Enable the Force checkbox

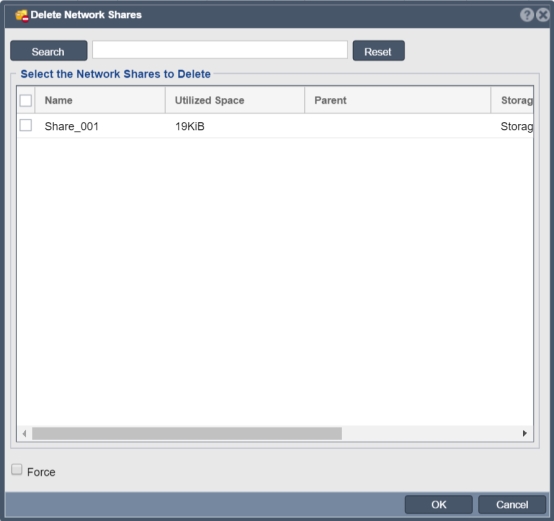pos(17,470)
